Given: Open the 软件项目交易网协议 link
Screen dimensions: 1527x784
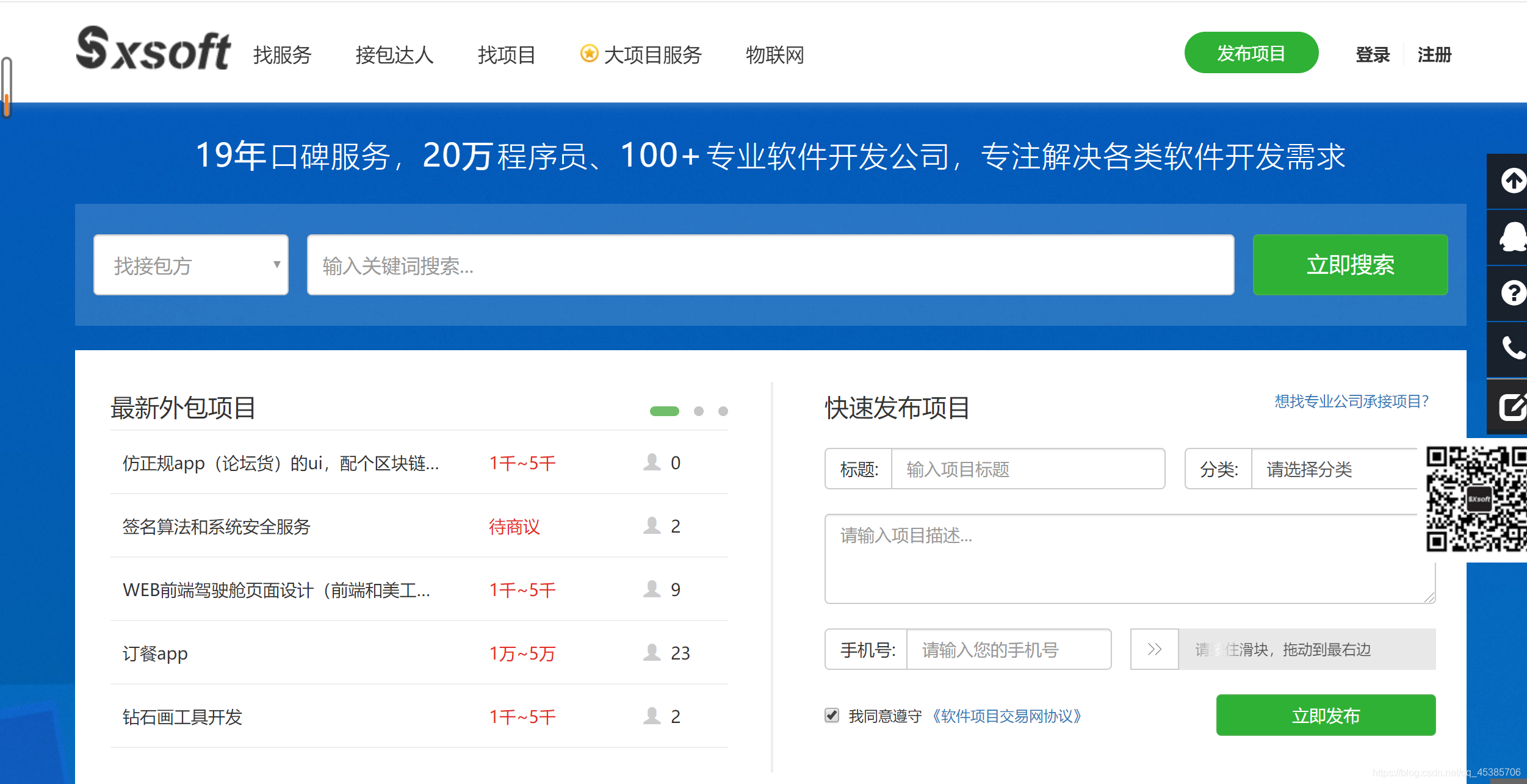Looking at the screenshot, I should point(1007,716).
